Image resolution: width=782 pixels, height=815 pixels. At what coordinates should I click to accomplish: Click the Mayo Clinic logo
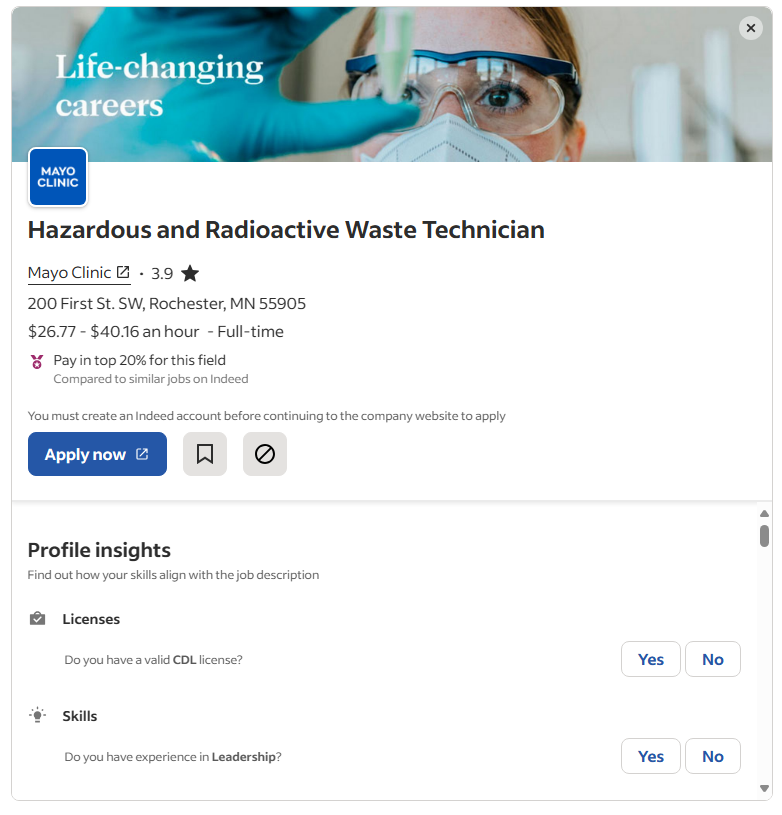coord(58,177)
